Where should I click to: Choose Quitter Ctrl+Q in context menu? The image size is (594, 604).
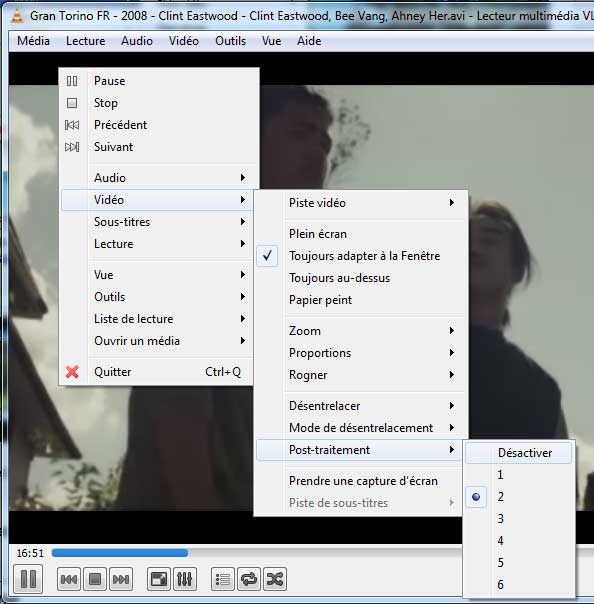point(157,372)
